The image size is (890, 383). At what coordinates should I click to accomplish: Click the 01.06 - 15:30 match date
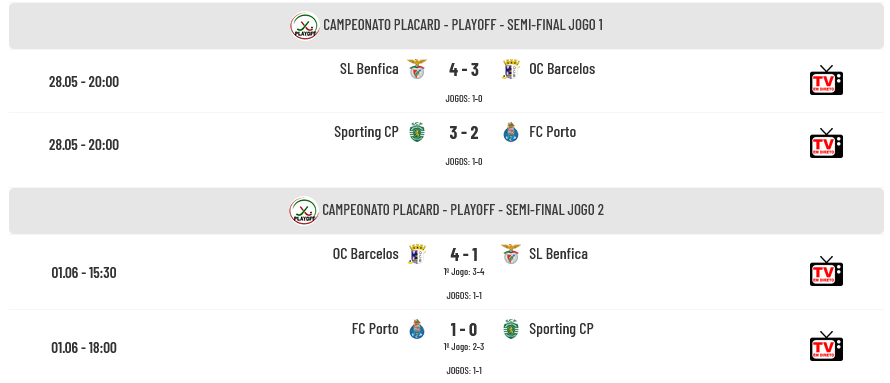click(84, 272)
